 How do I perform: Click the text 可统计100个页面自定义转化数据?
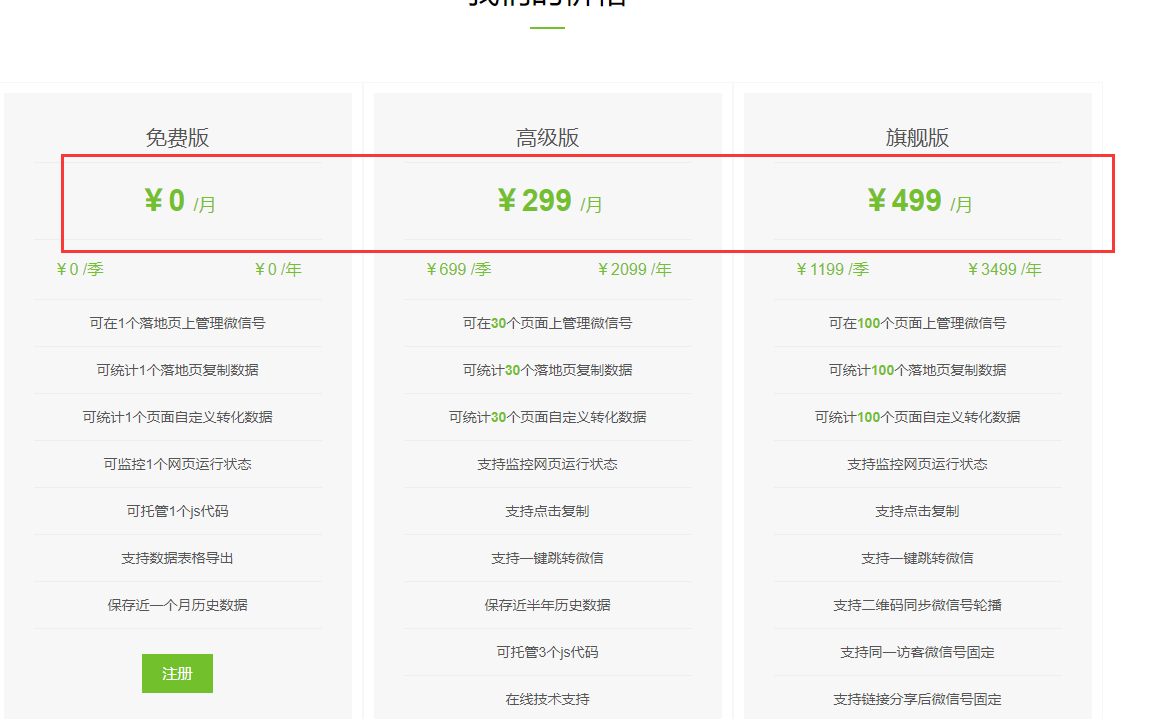point(917,417)
